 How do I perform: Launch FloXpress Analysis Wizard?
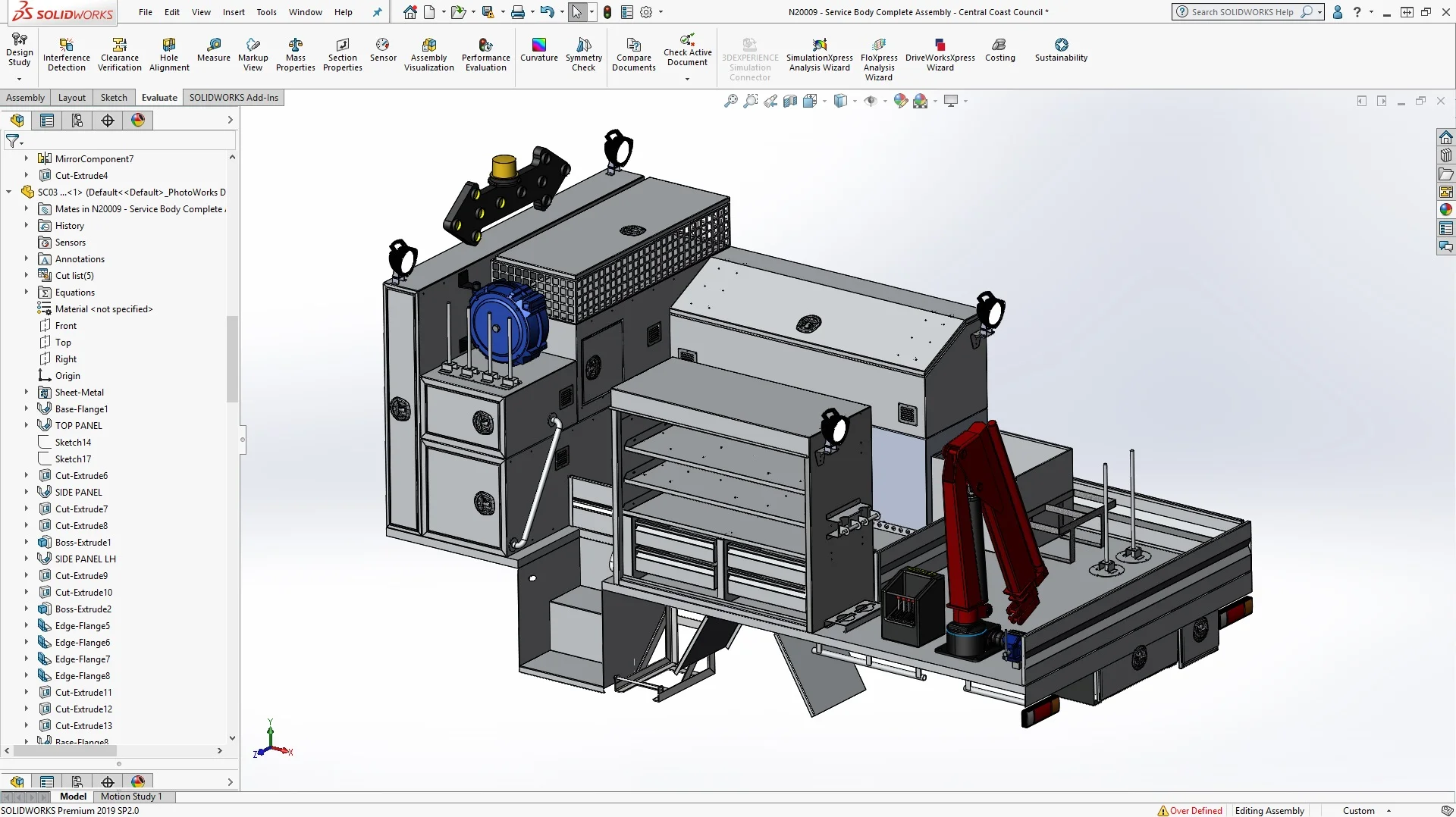click(879, 59)
